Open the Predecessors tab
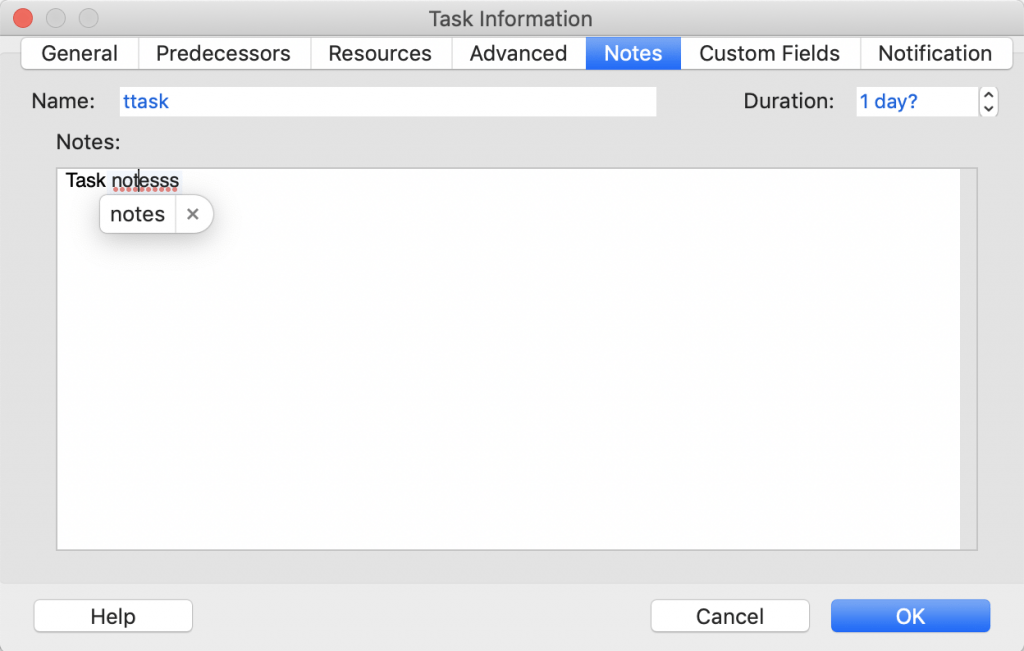1024x651 pixels. tap(223, 53)
